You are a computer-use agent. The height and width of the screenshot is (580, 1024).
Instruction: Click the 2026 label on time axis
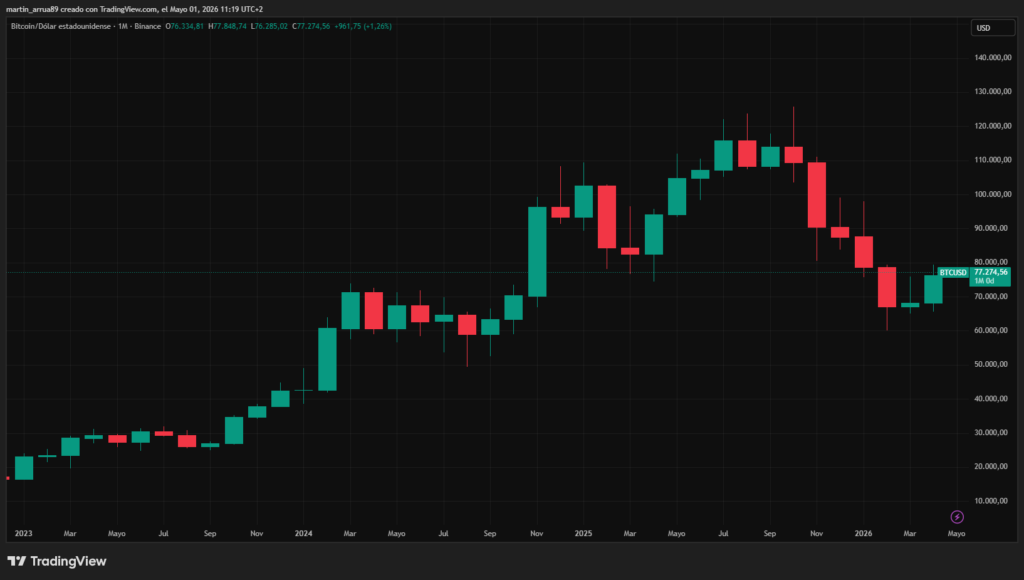(x=863, y=534)
